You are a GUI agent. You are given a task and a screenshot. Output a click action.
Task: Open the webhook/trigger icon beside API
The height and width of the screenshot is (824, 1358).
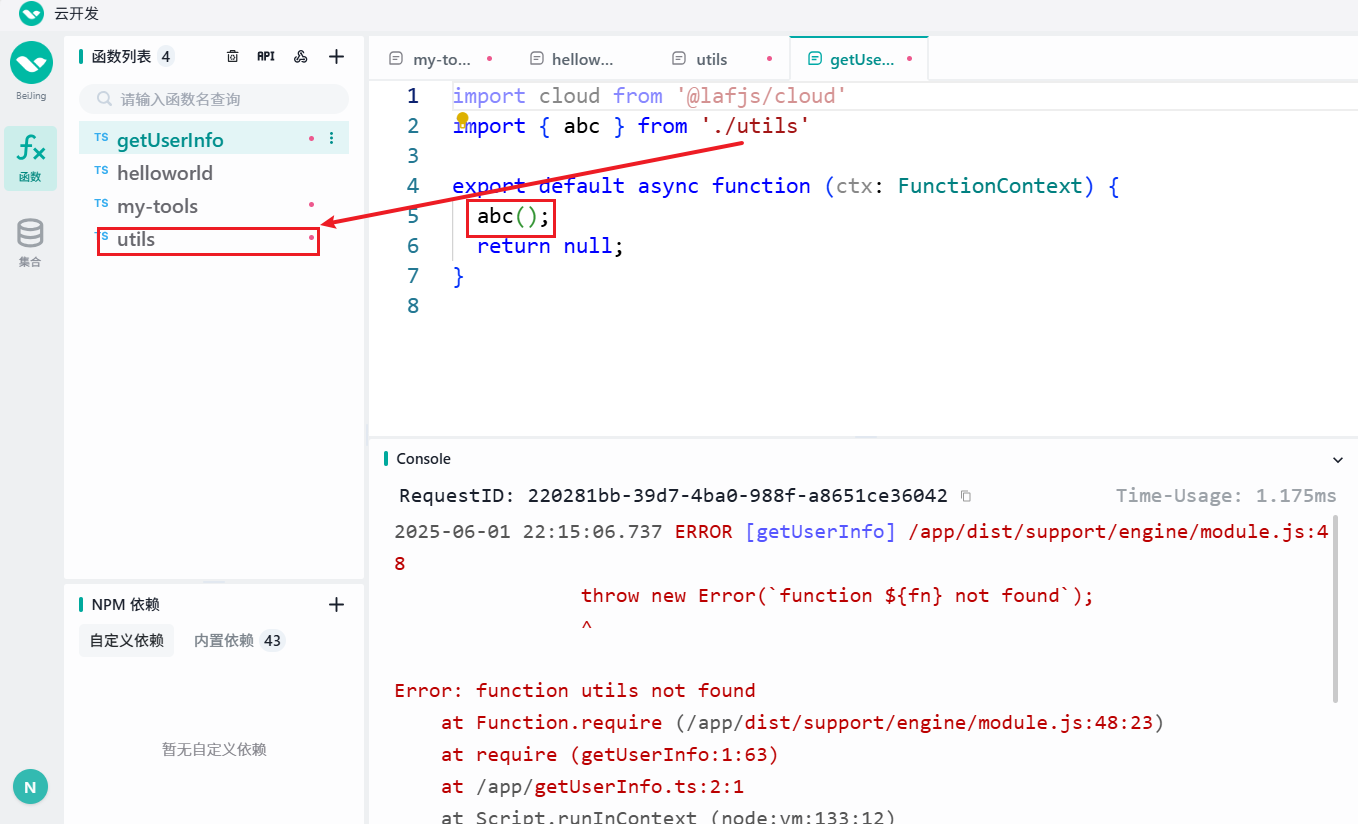tap(300, 57)
